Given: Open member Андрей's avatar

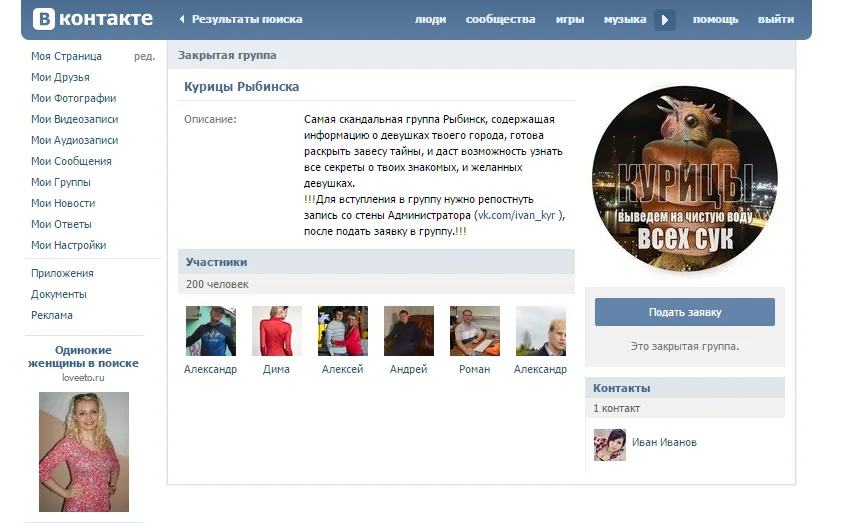Looking at the screenshot, I should (409, 331).
